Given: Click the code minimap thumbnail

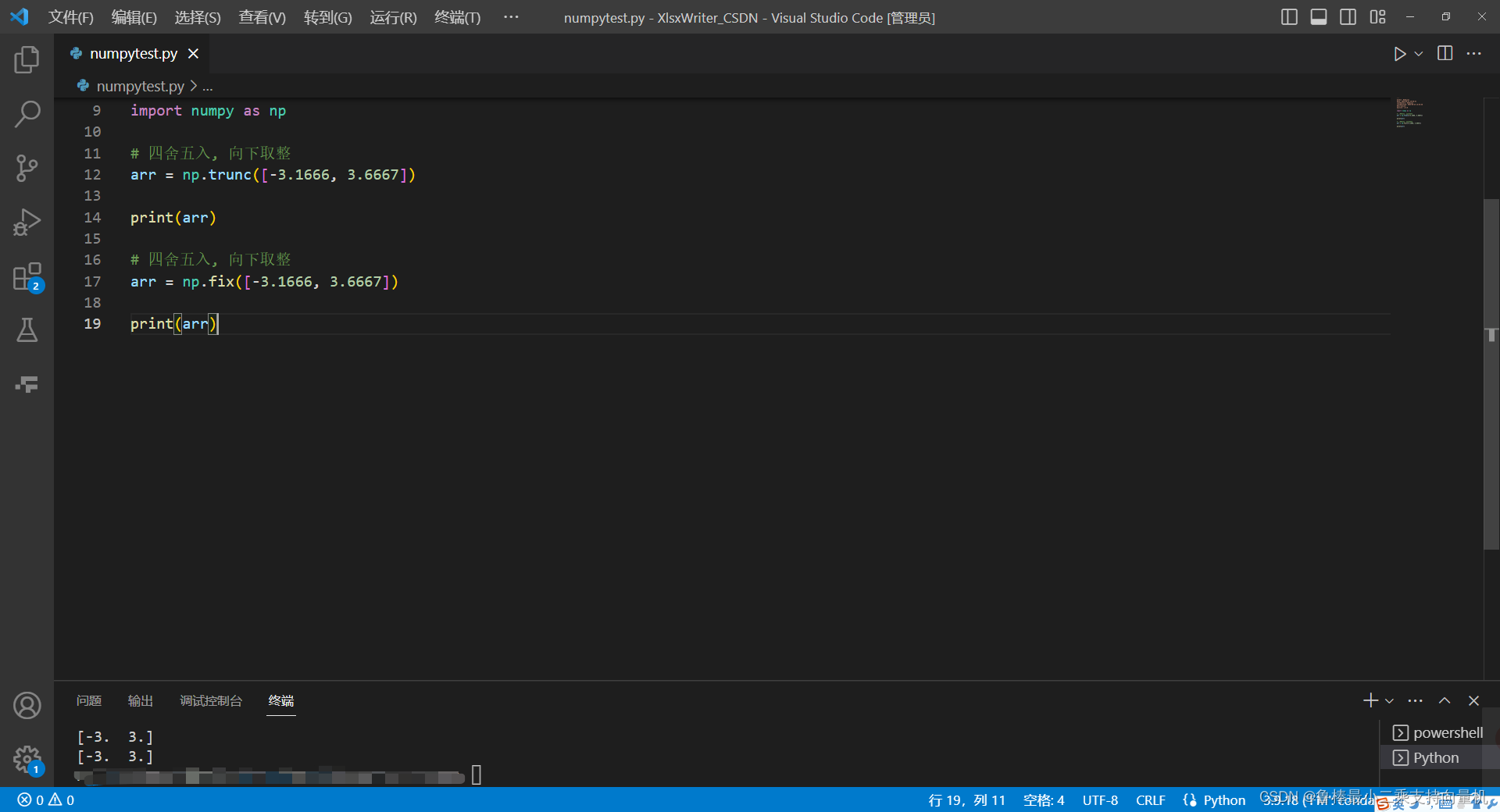Looking at the screenshot, I should (1410, 112).
